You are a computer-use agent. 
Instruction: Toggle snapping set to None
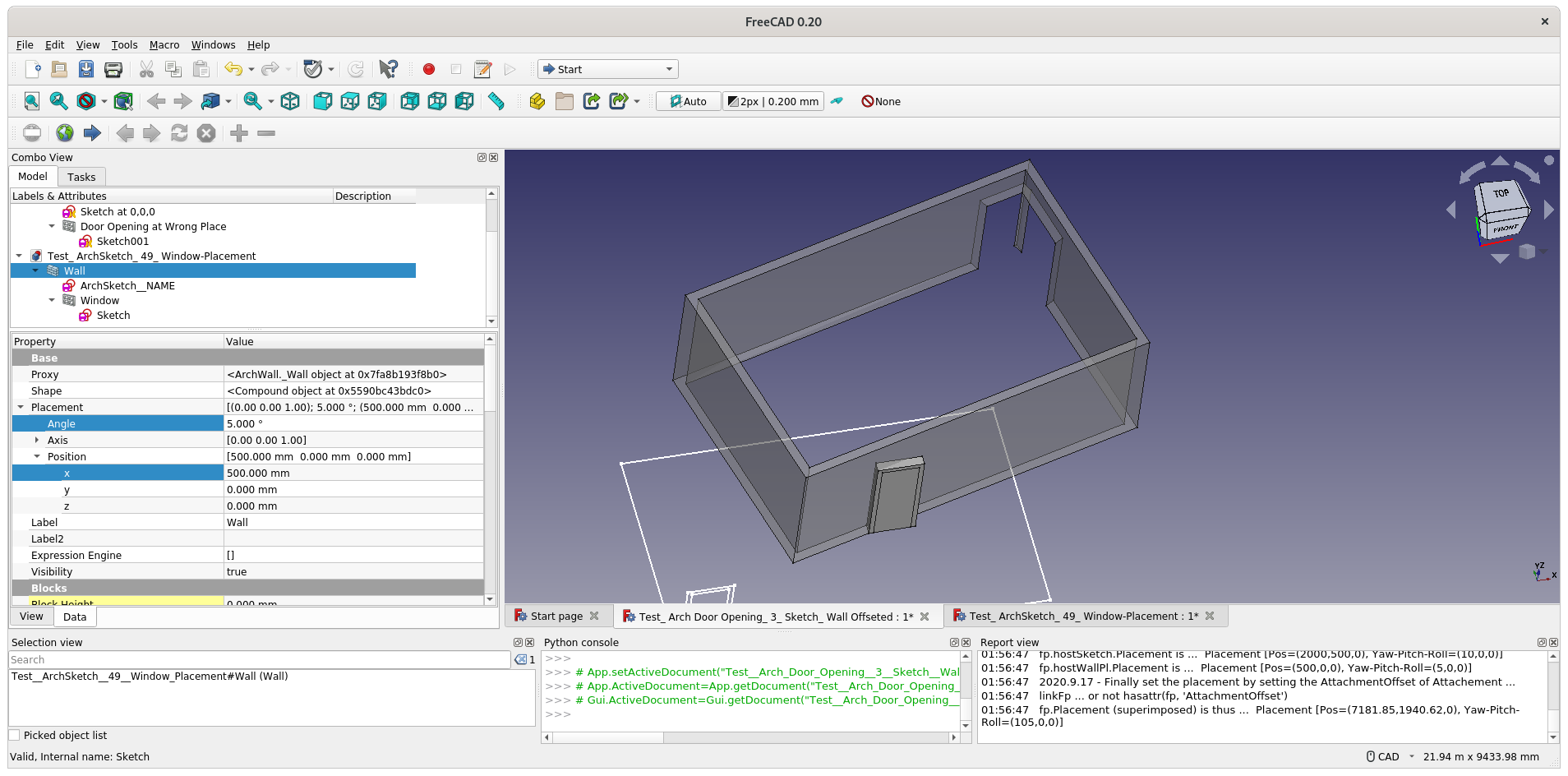(880, 101)
